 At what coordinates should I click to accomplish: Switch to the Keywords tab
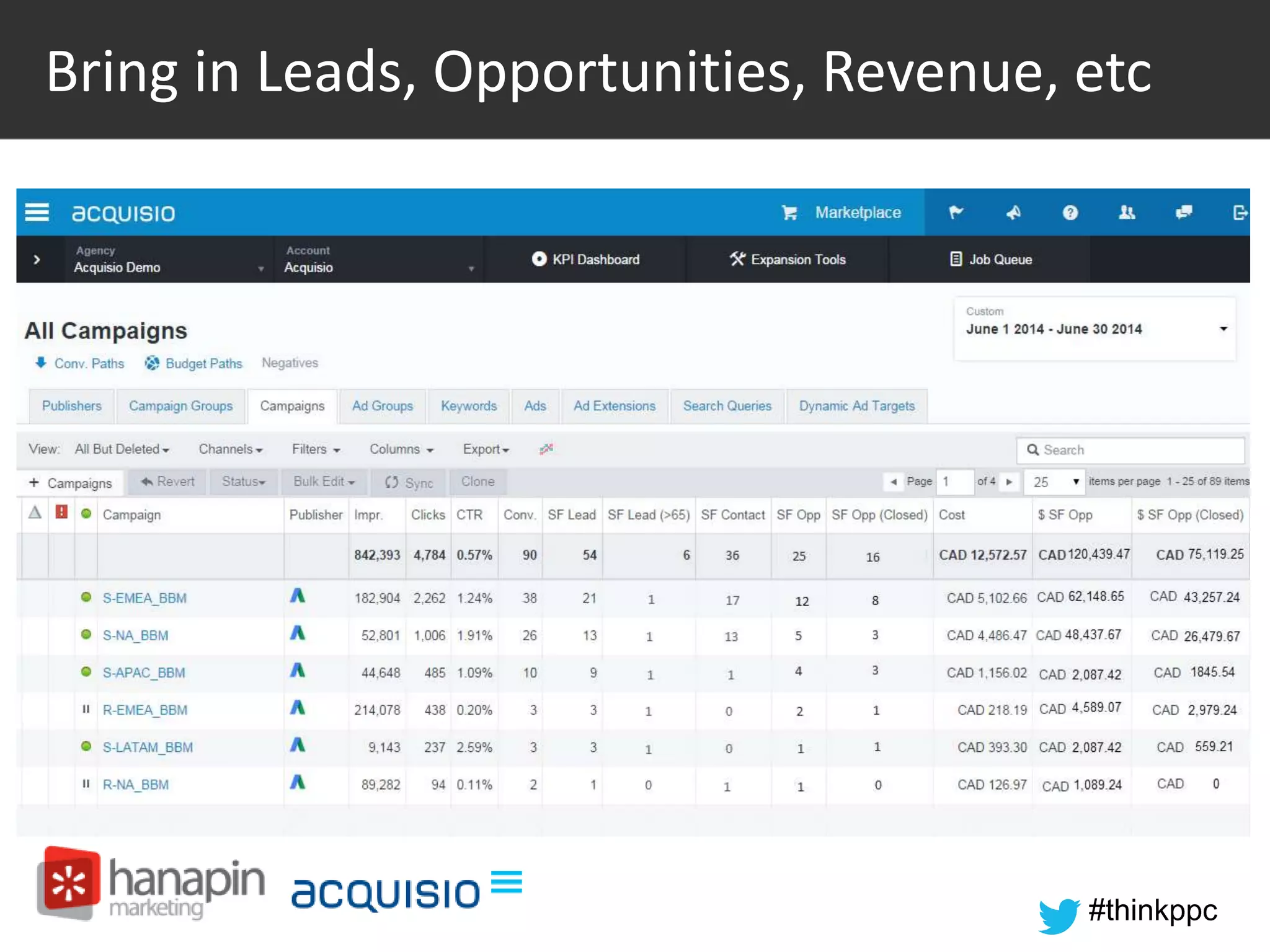click(x=469, y=406)
